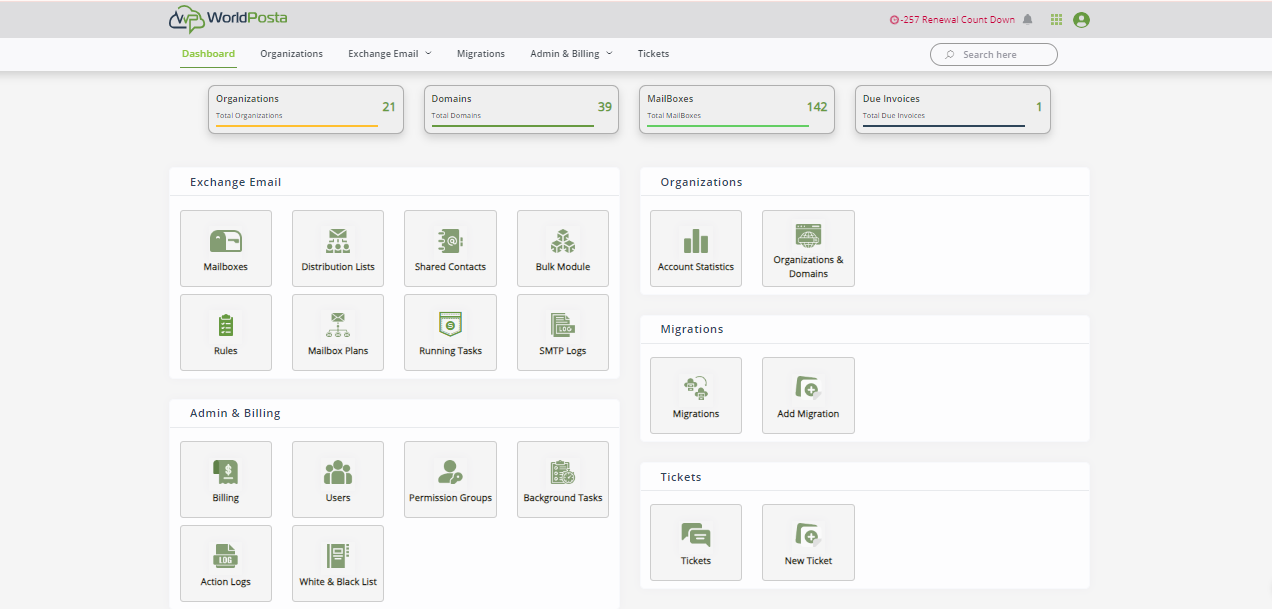Screen dimensions: 1272x609
Task: Open Account Statistics chart icon
Action: (695, 243)
